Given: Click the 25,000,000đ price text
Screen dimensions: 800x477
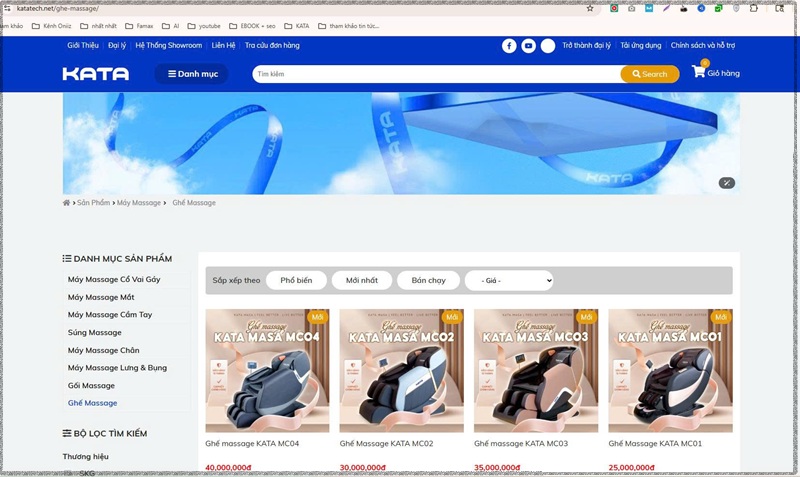Looking at the screenshot, I should [x=631, y=467].
